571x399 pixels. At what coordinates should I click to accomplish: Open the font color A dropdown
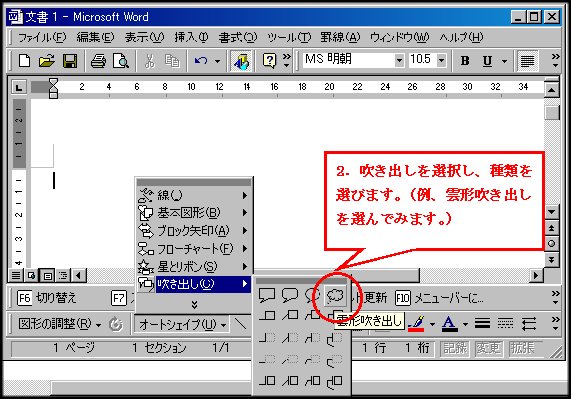pyautogui.click(x=465, y=324)
